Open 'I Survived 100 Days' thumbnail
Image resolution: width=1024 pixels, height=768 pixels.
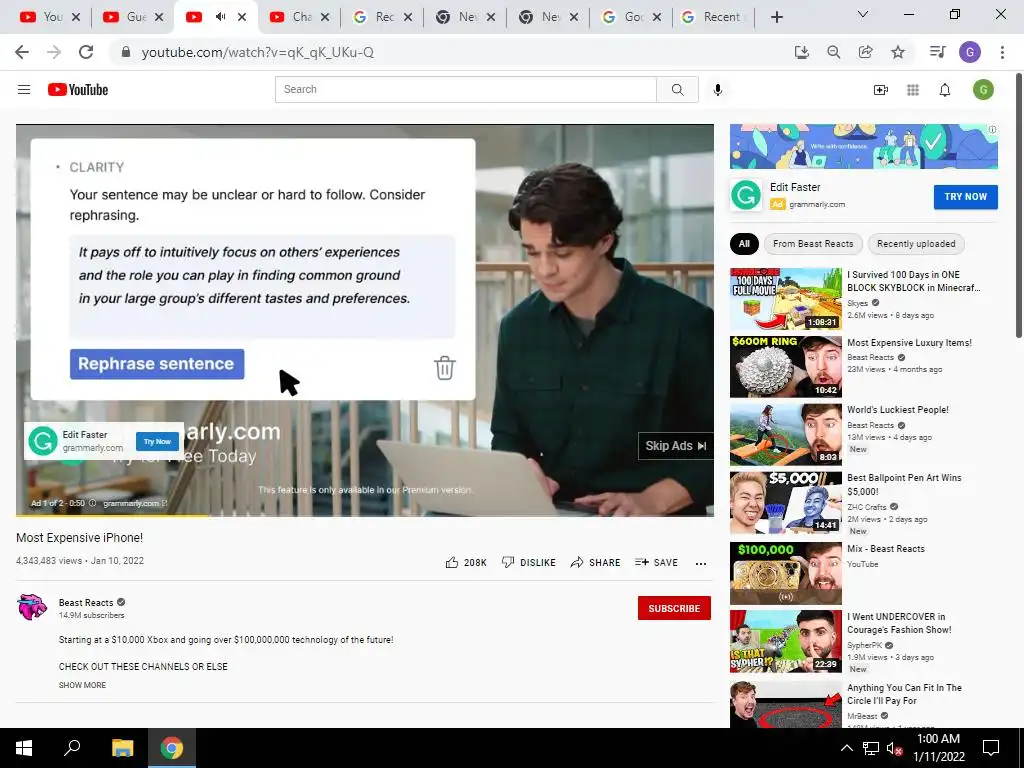click(786, 298)
